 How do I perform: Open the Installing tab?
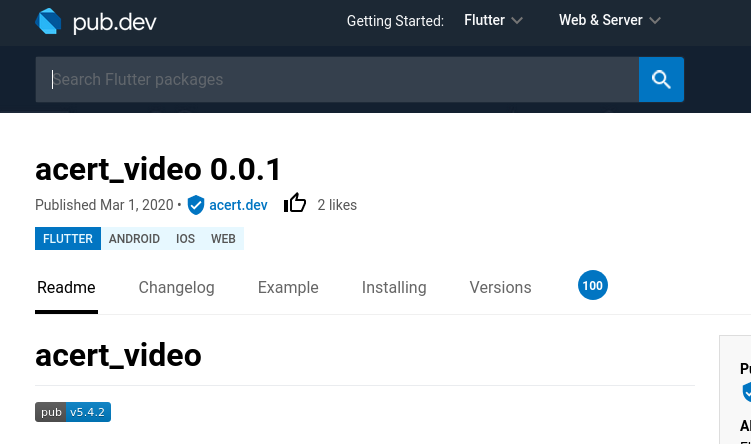(394, 287)
